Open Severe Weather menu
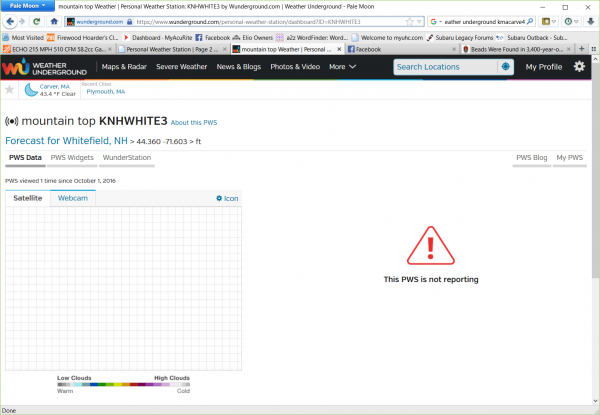This screenshot has height=415, width=600. (181, 67)
